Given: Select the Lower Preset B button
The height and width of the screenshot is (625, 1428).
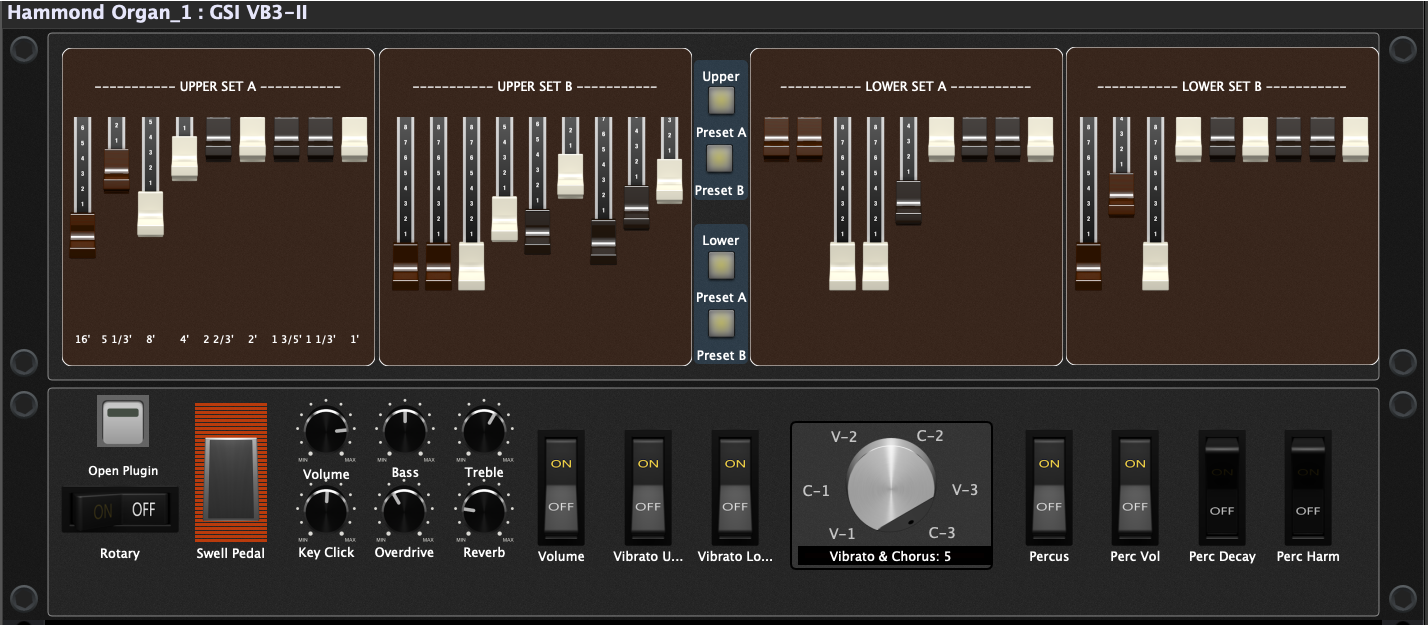Looking at the screenshot, I should [x=720, y=323].
